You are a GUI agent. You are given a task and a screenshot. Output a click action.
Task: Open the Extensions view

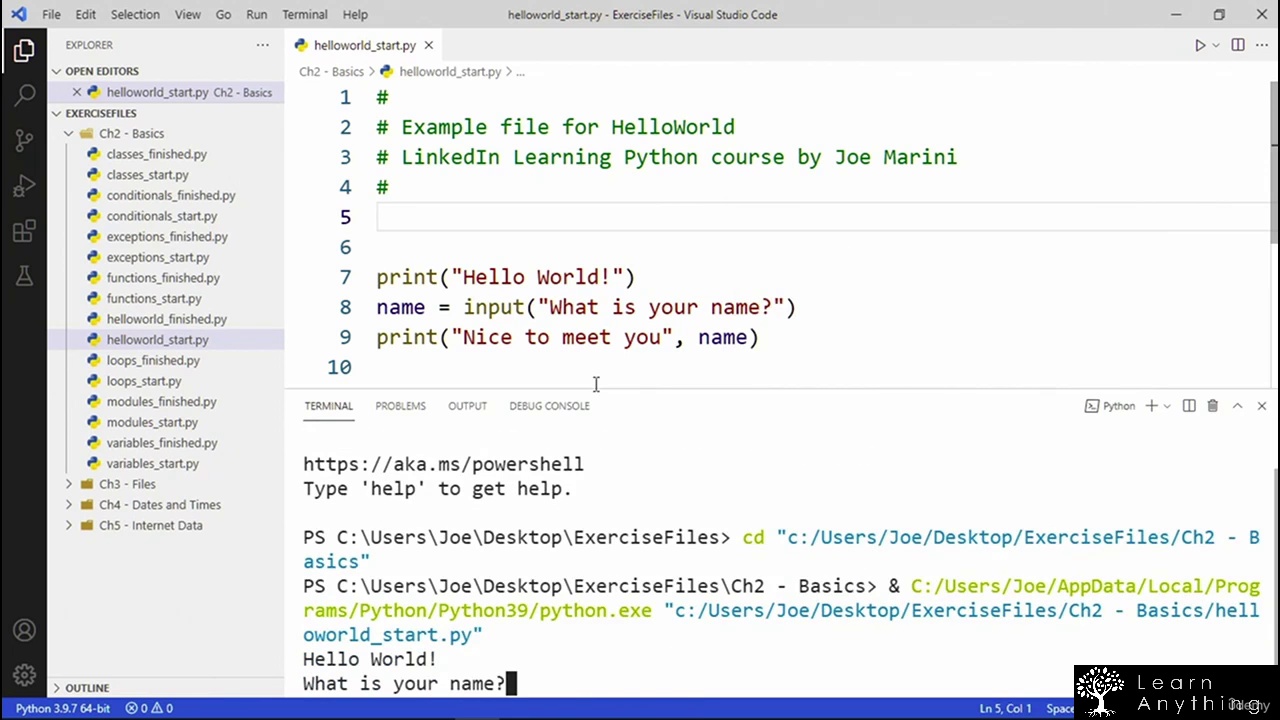tap(24, 232)
